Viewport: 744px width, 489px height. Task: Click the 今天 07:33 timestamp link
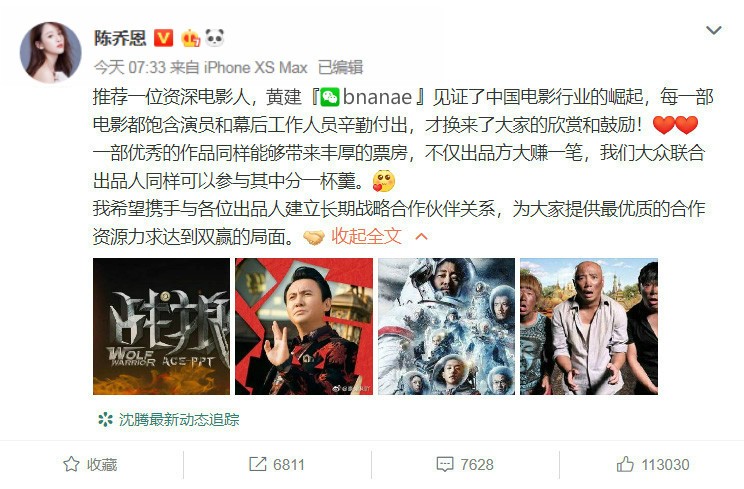point(130,67)
